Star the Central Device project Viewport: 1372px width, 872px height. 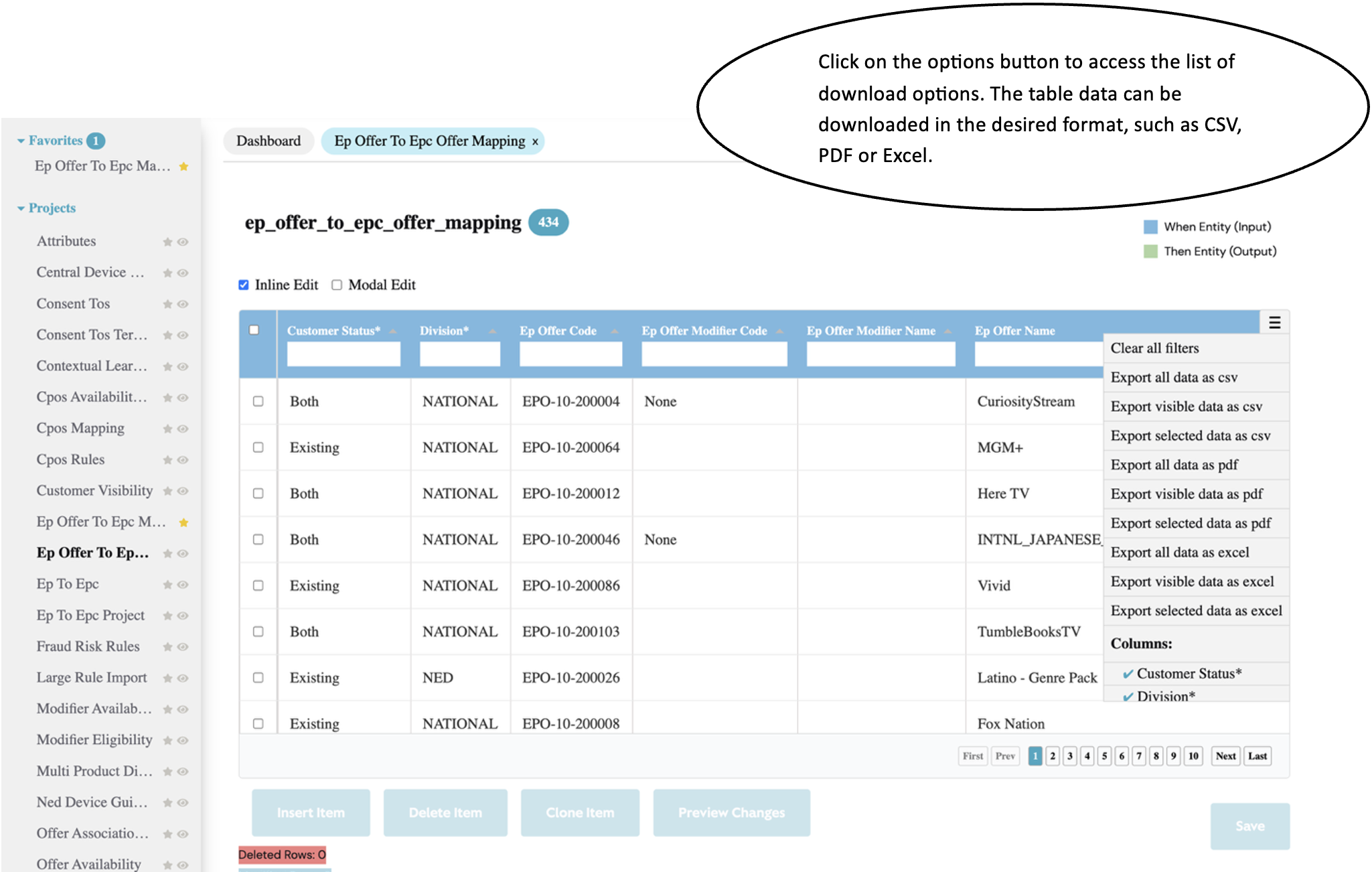click(x=167, y=273)
